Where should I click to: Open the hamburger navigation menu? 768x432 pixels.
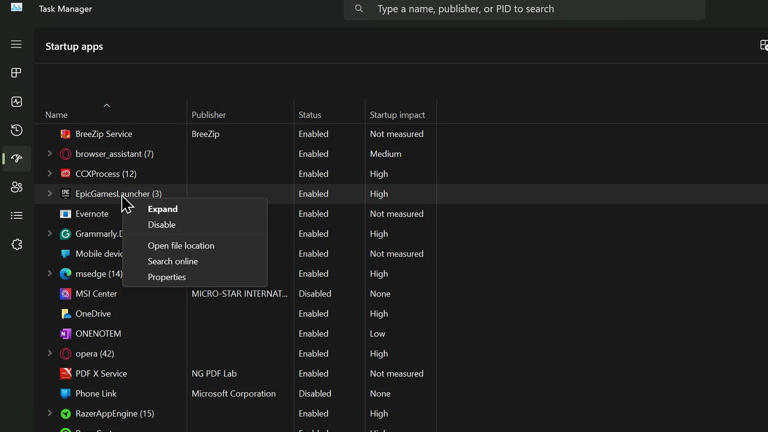(16, 44)
